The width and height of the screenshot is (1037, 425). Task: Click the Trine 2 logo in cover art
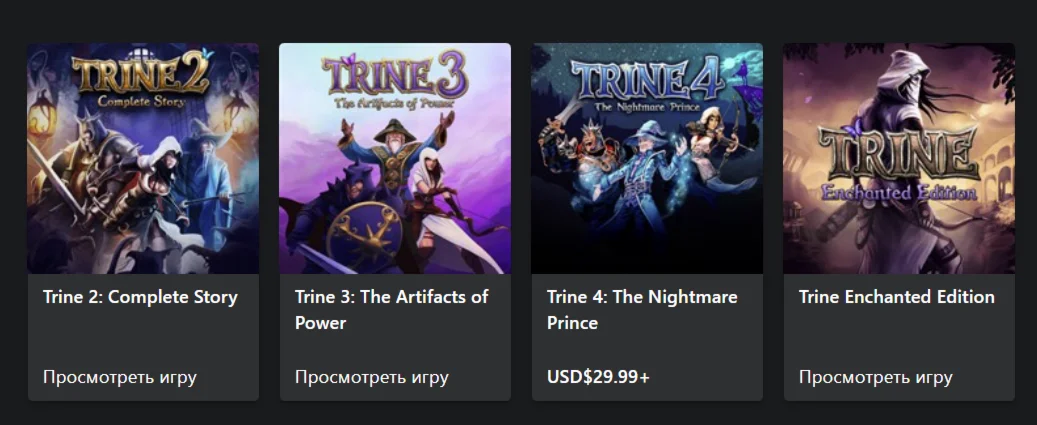coord(140,78)
